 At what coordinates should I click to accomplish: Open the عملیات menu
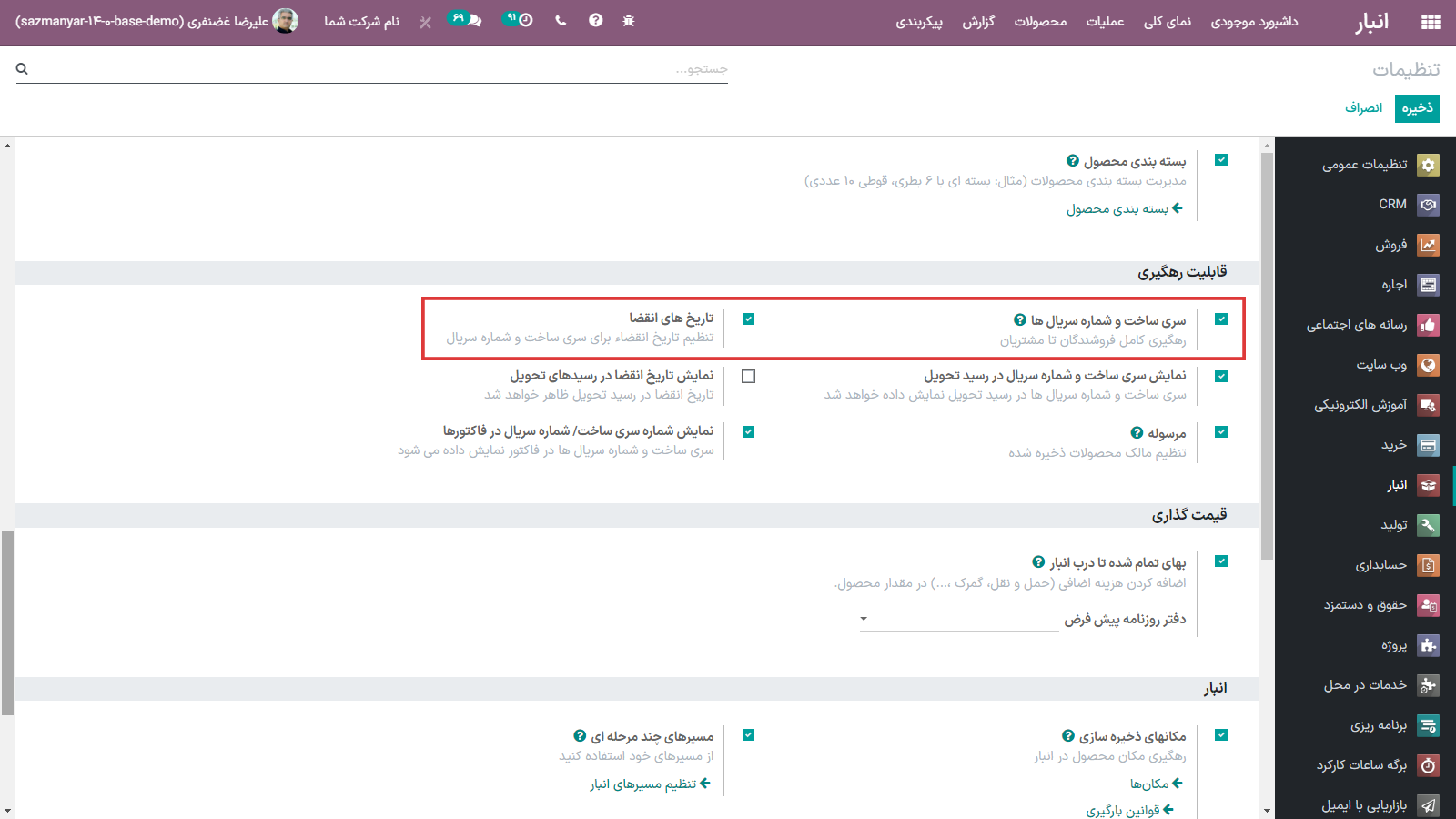pos(1105,22)
